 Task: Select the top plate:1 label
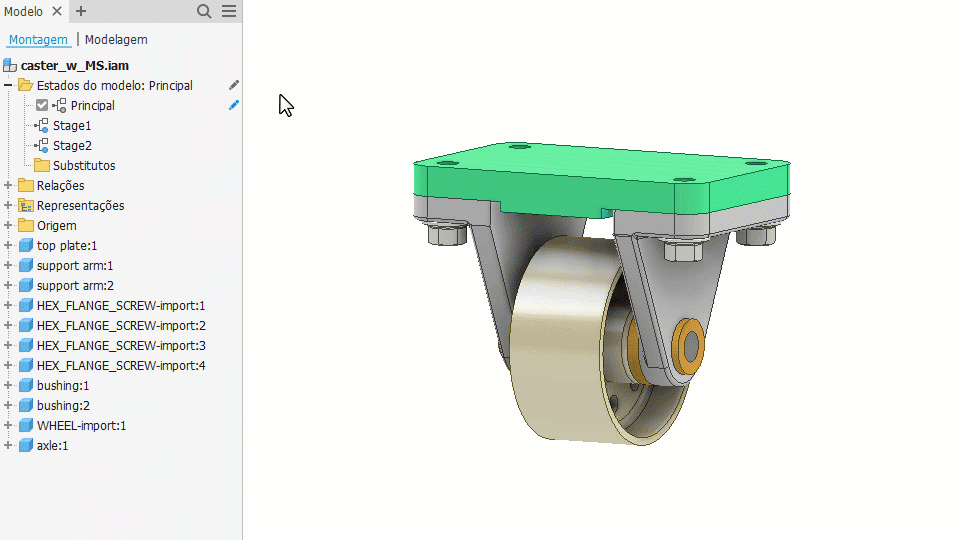coord(67,246)
